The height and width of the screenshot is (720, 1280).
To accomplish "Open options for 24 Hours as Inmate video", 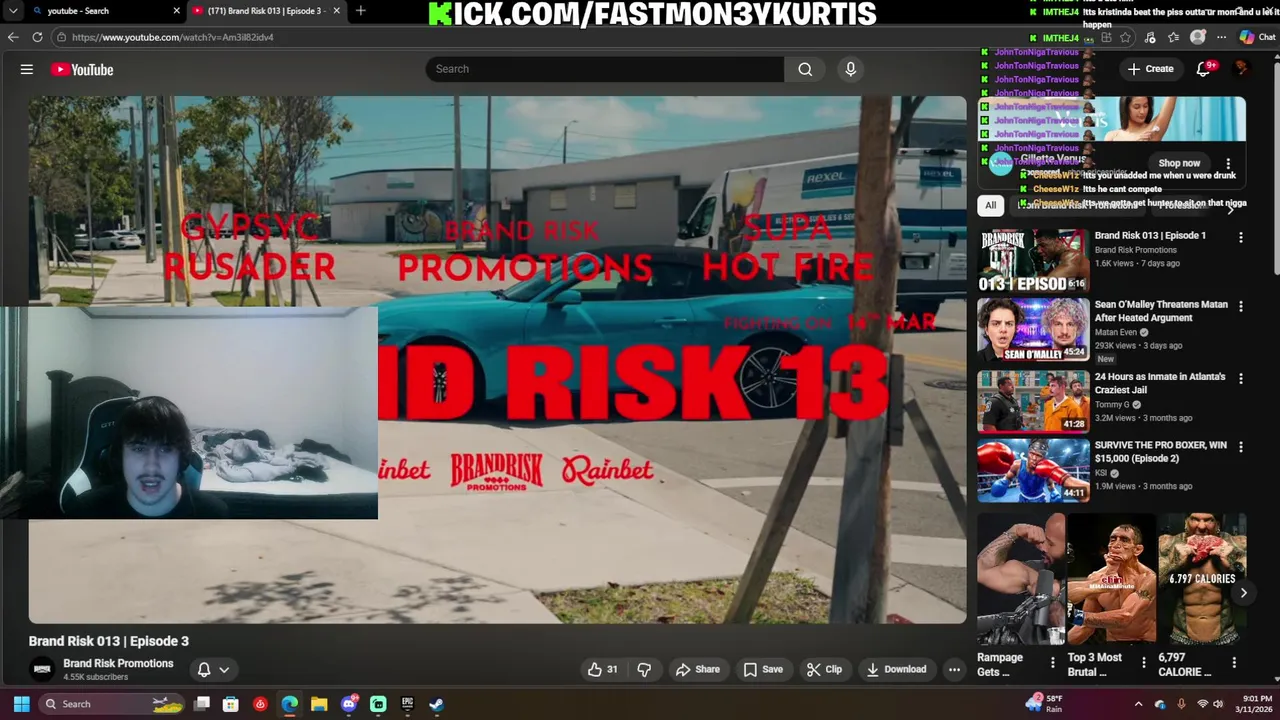I will (x=1241, y=379).
